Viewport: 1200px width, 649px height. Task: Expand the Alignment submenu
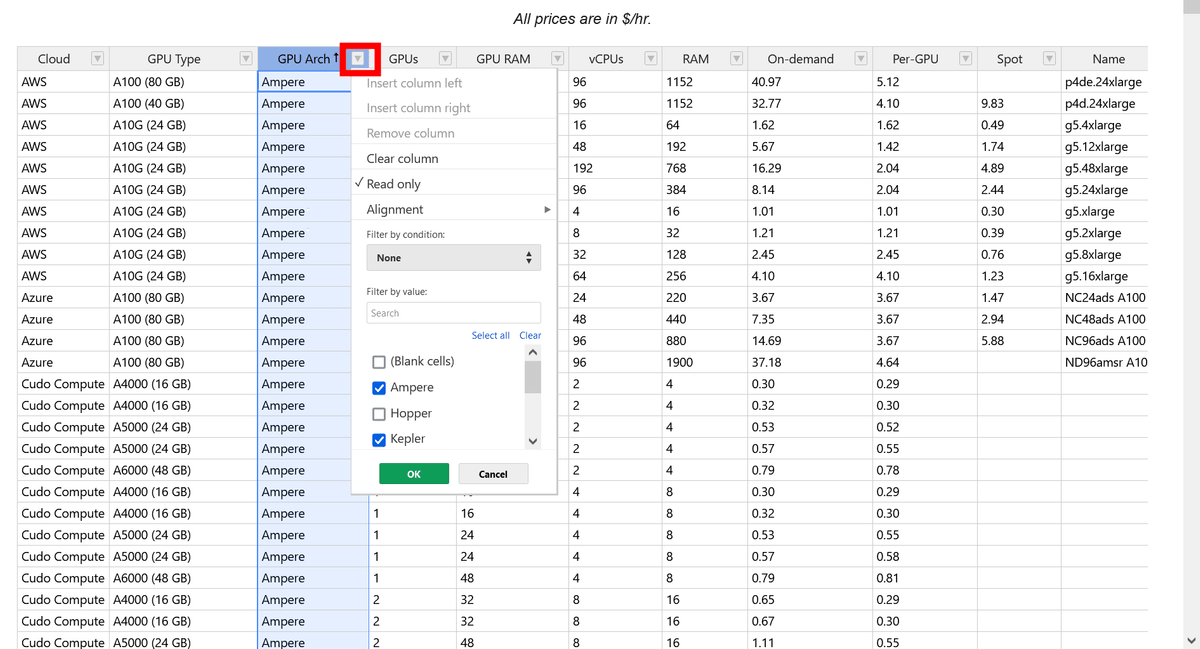454,209
